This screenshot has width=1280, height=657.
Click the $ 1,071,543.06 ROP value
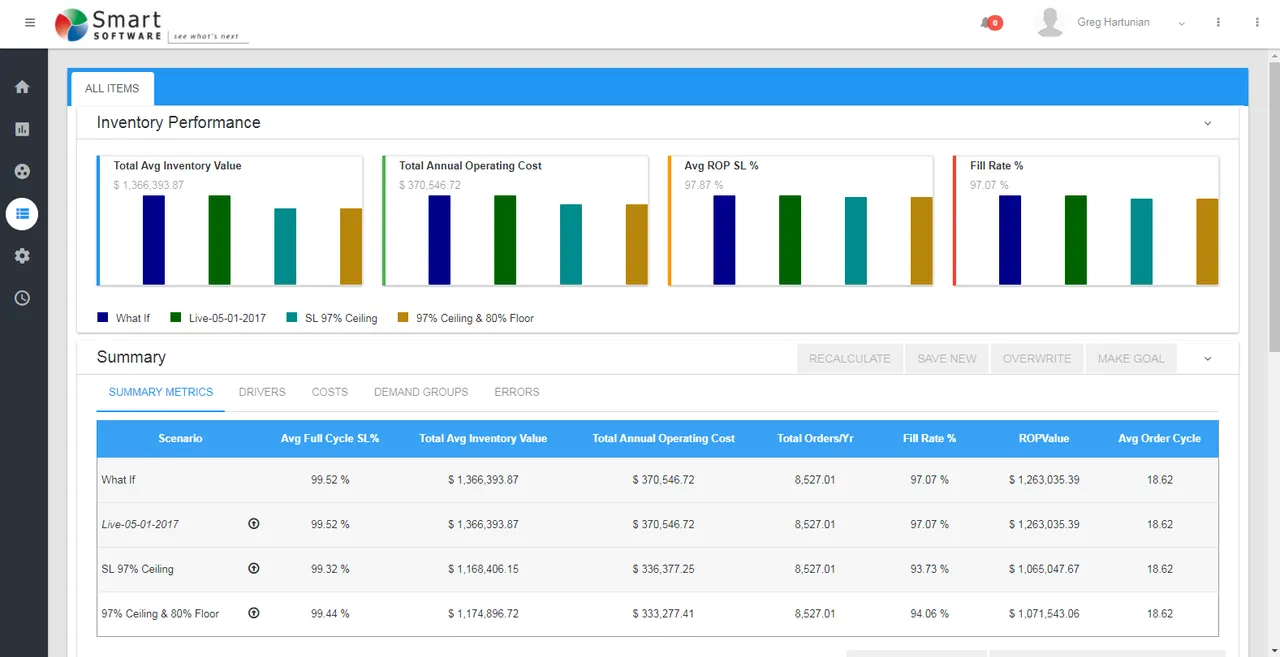tap(1044, 614)
